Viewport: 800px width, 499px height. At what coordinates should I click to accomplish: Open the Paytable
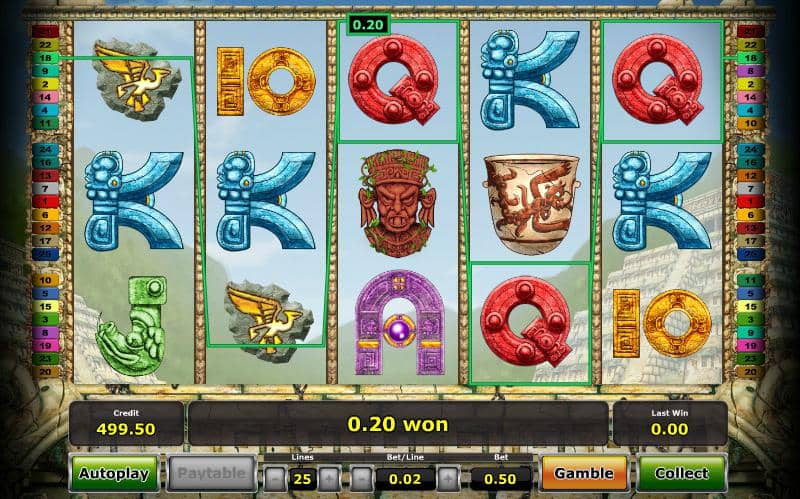[212, 473]
